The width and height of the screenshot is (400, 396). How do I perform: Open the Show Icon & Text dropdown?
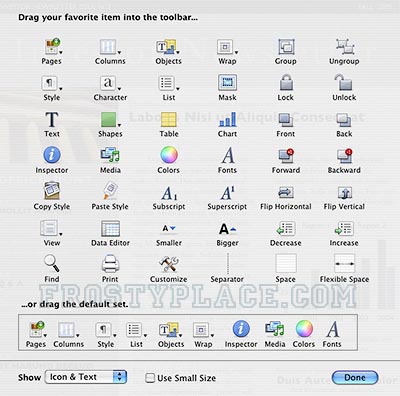pos(86,377)
